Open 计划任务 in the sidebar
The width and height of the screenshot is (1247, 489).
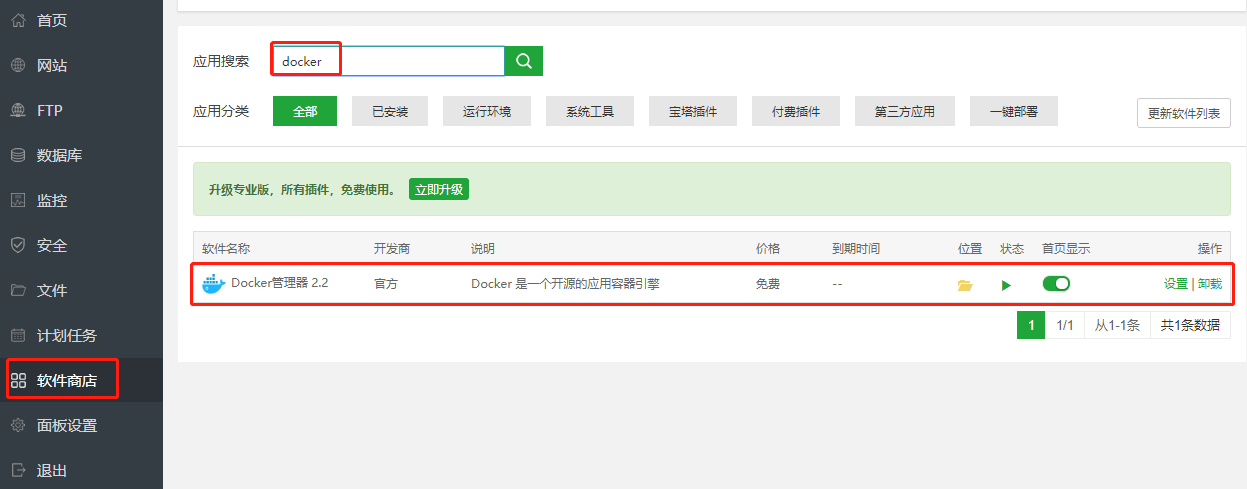[66, 335]
